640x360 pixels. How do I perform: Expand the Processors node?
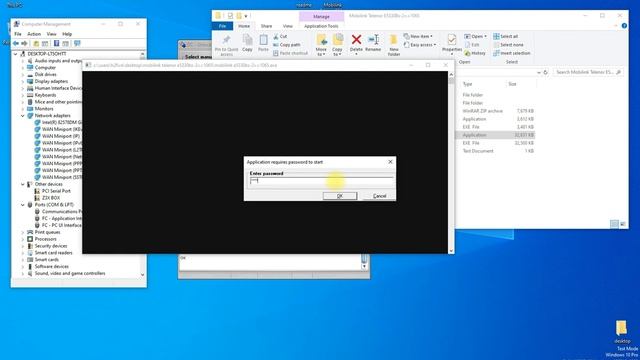tap(23, 239)
